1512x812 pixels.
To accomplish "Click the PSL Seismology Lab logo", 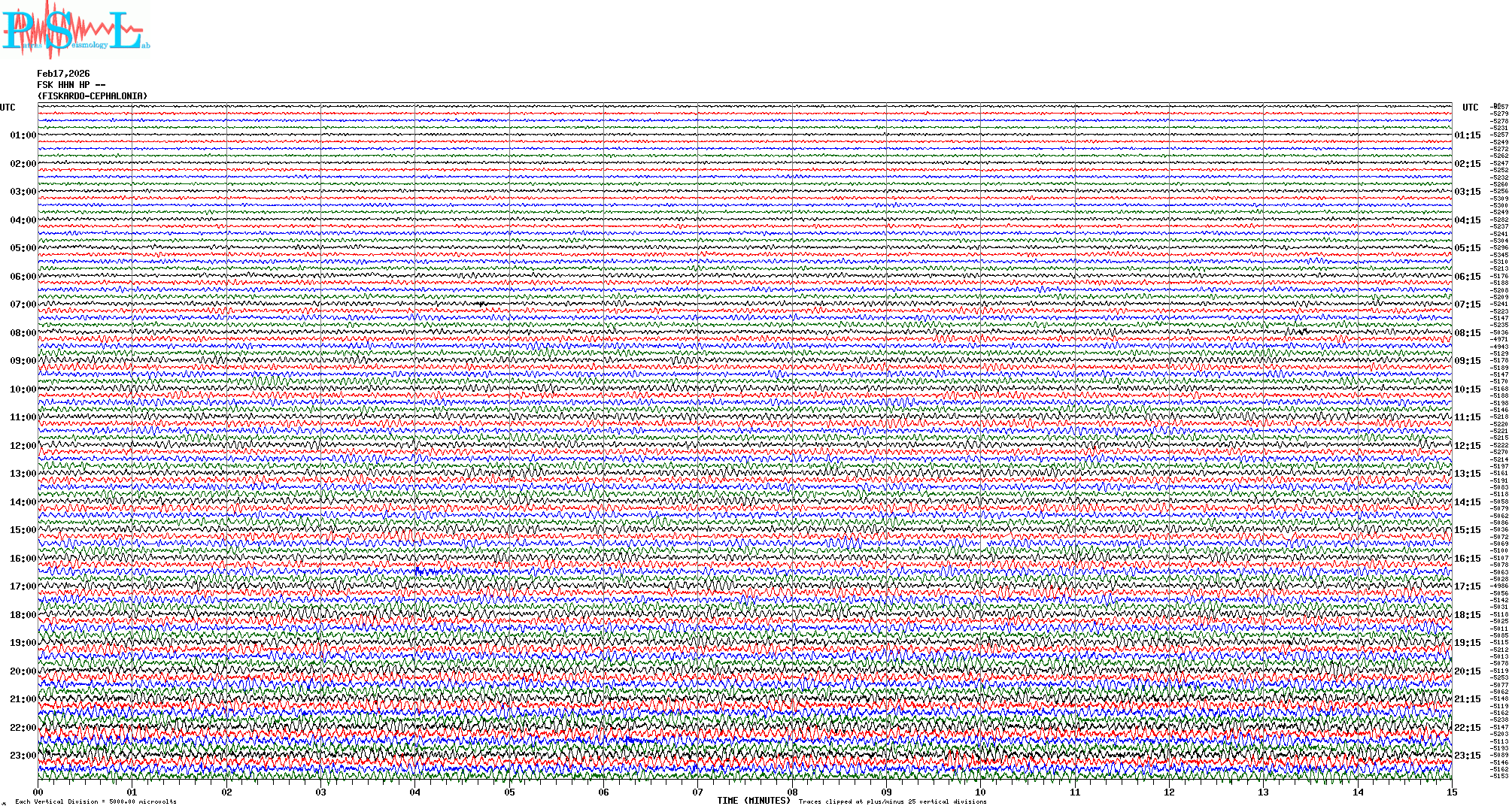I will tap(75, 30).
